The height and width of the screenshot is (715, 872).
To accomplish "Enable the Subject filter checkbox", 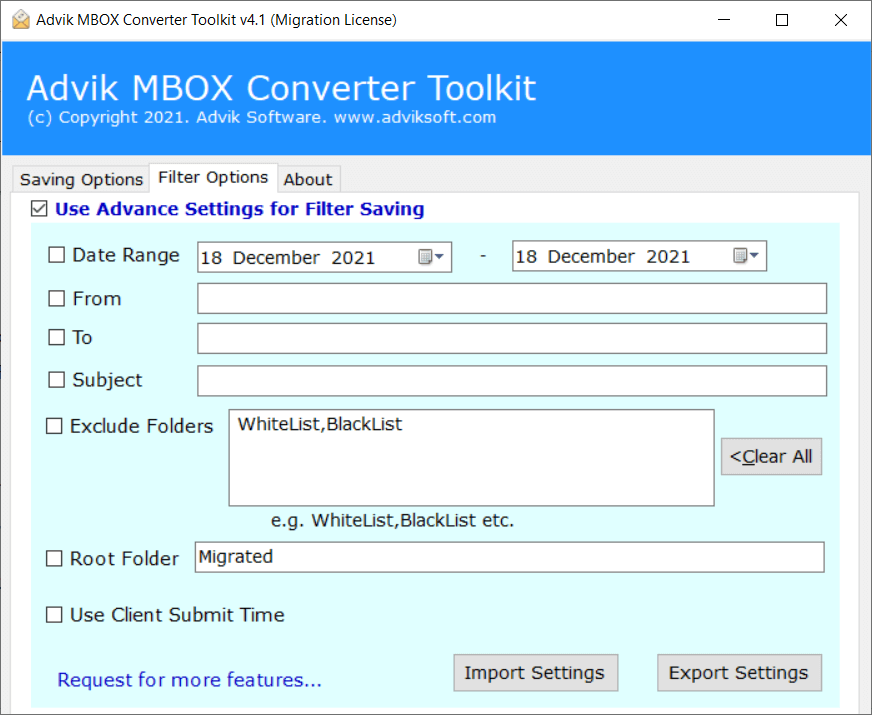I will pyautogui.click(x=56, y=380).
